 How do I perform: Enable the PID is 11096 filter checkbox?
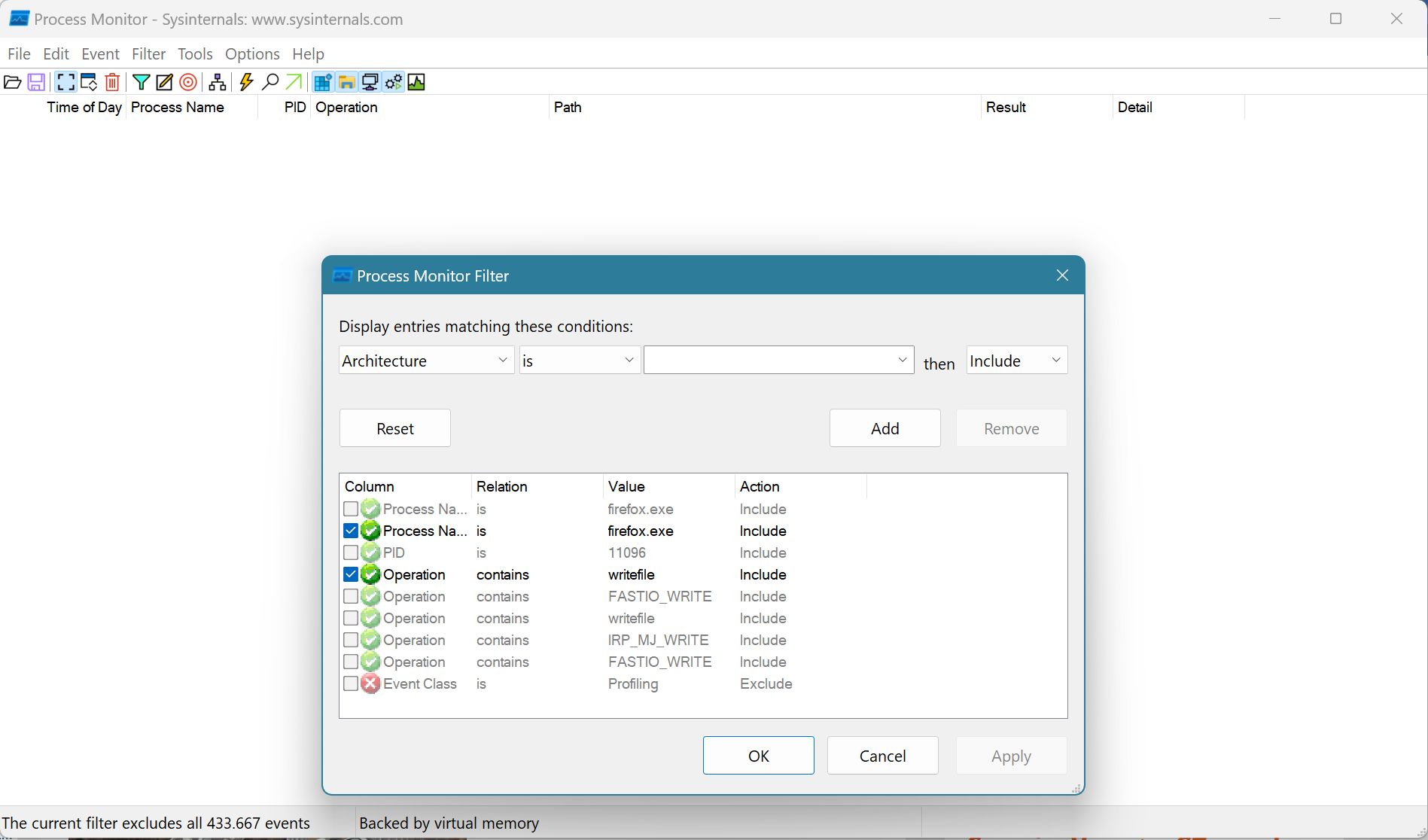point(351,552)
